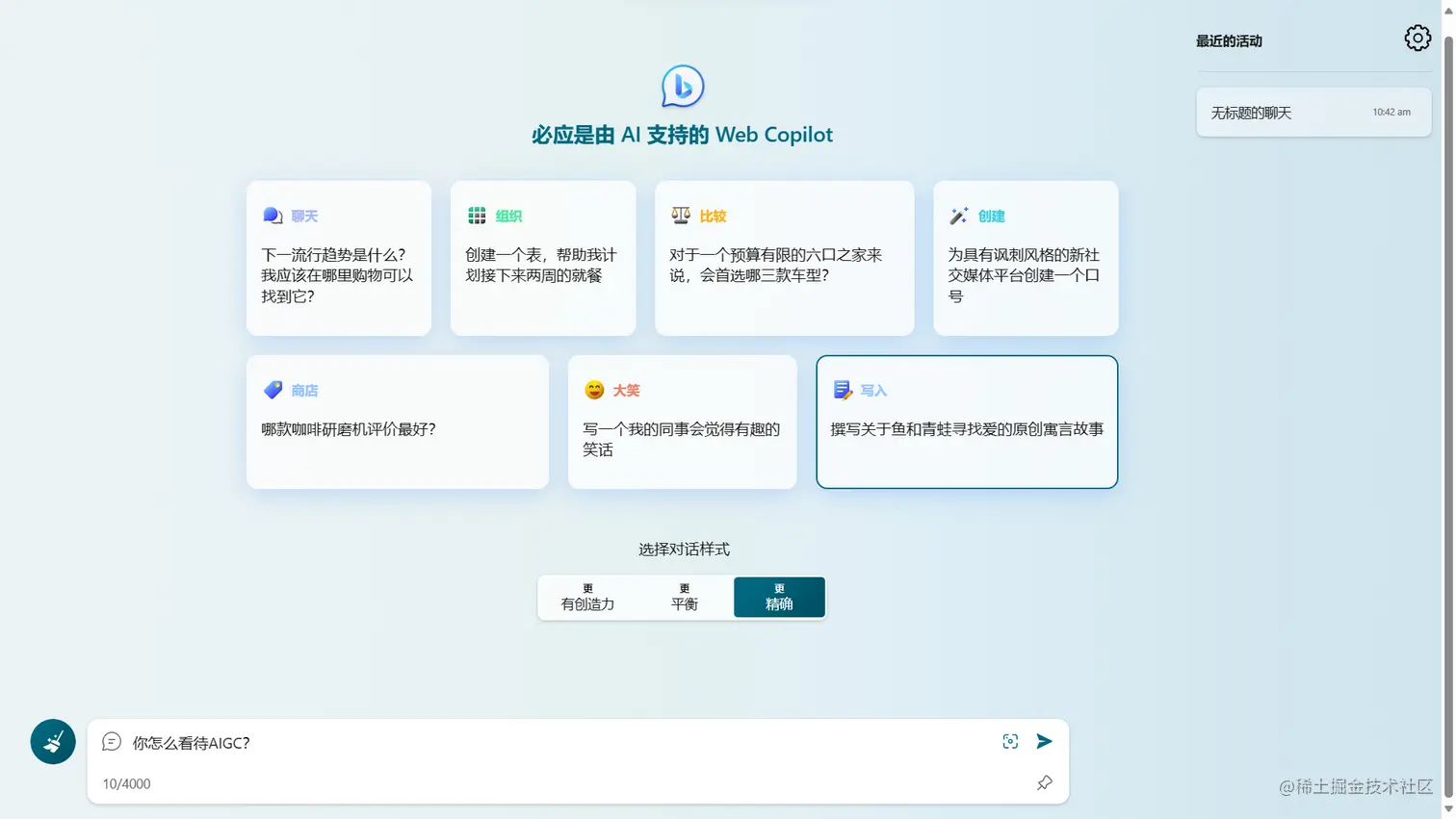
Task: Click the speech bubble icon in input
Action: [112, 741]
